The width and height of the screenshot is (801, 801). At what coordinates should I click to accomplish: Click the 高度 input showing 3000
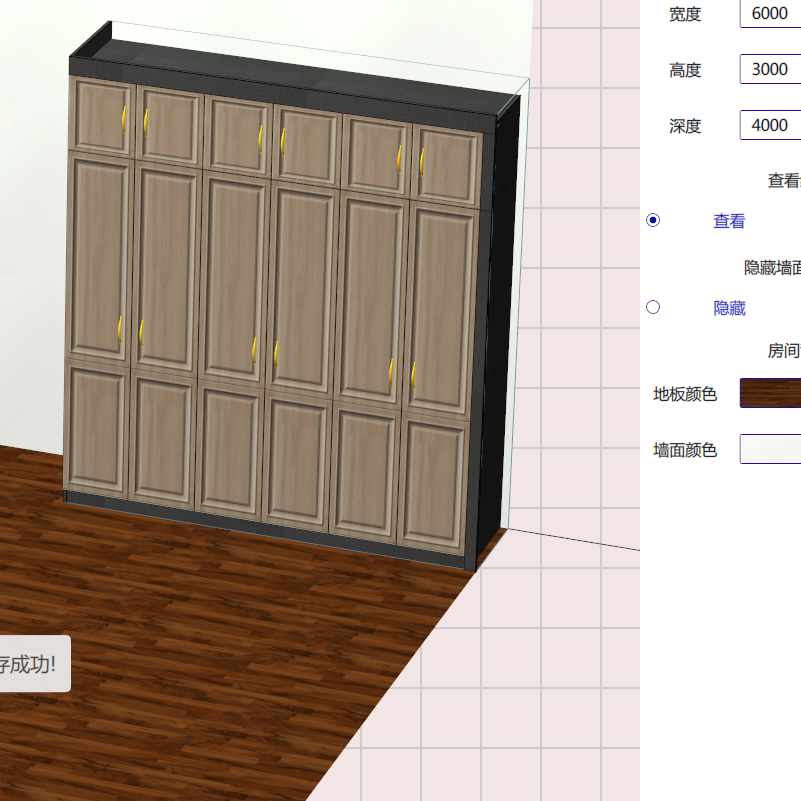770,70
